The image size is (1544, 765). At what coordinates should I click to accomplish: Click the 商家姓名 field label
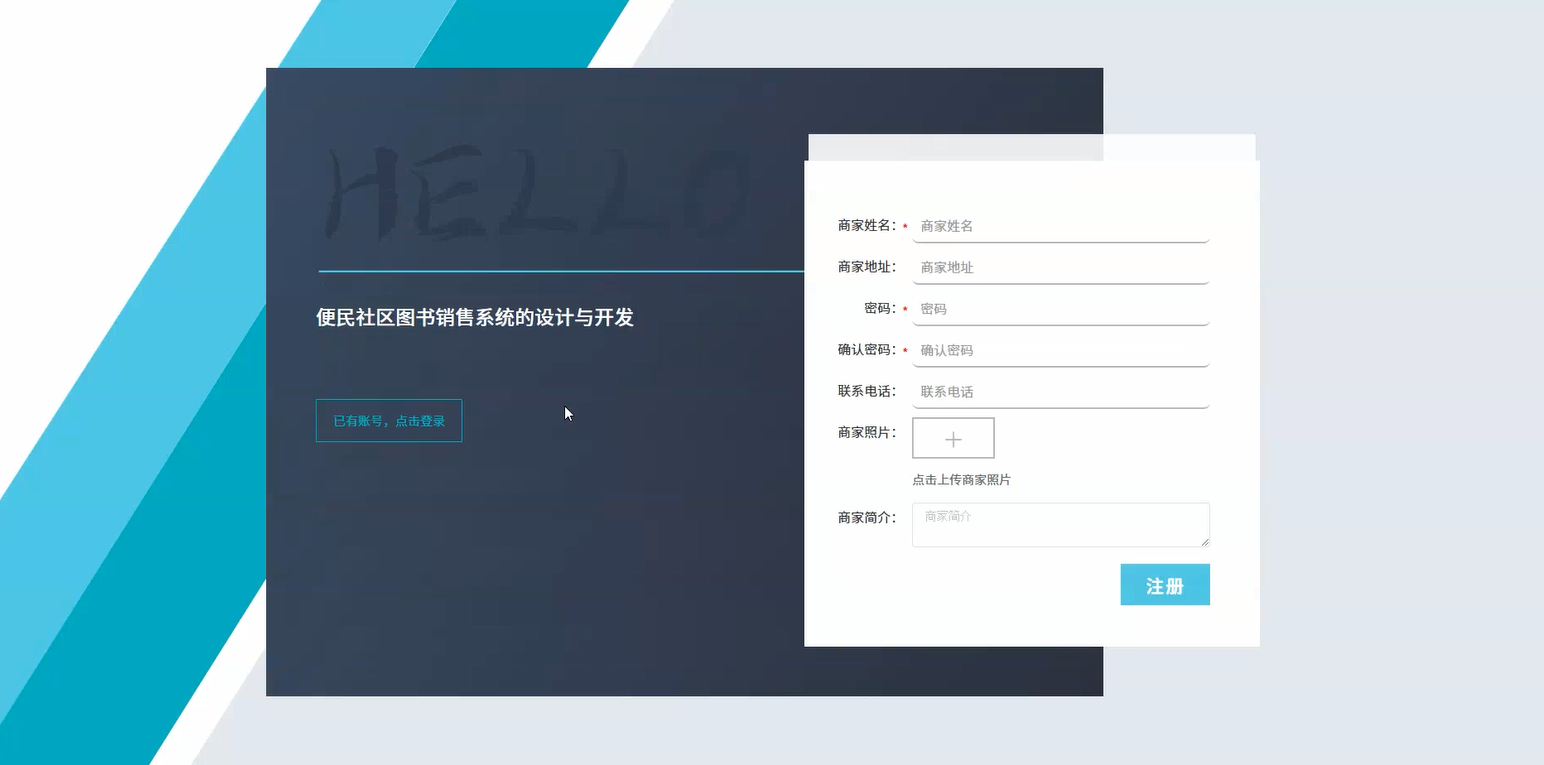[865, 225]
